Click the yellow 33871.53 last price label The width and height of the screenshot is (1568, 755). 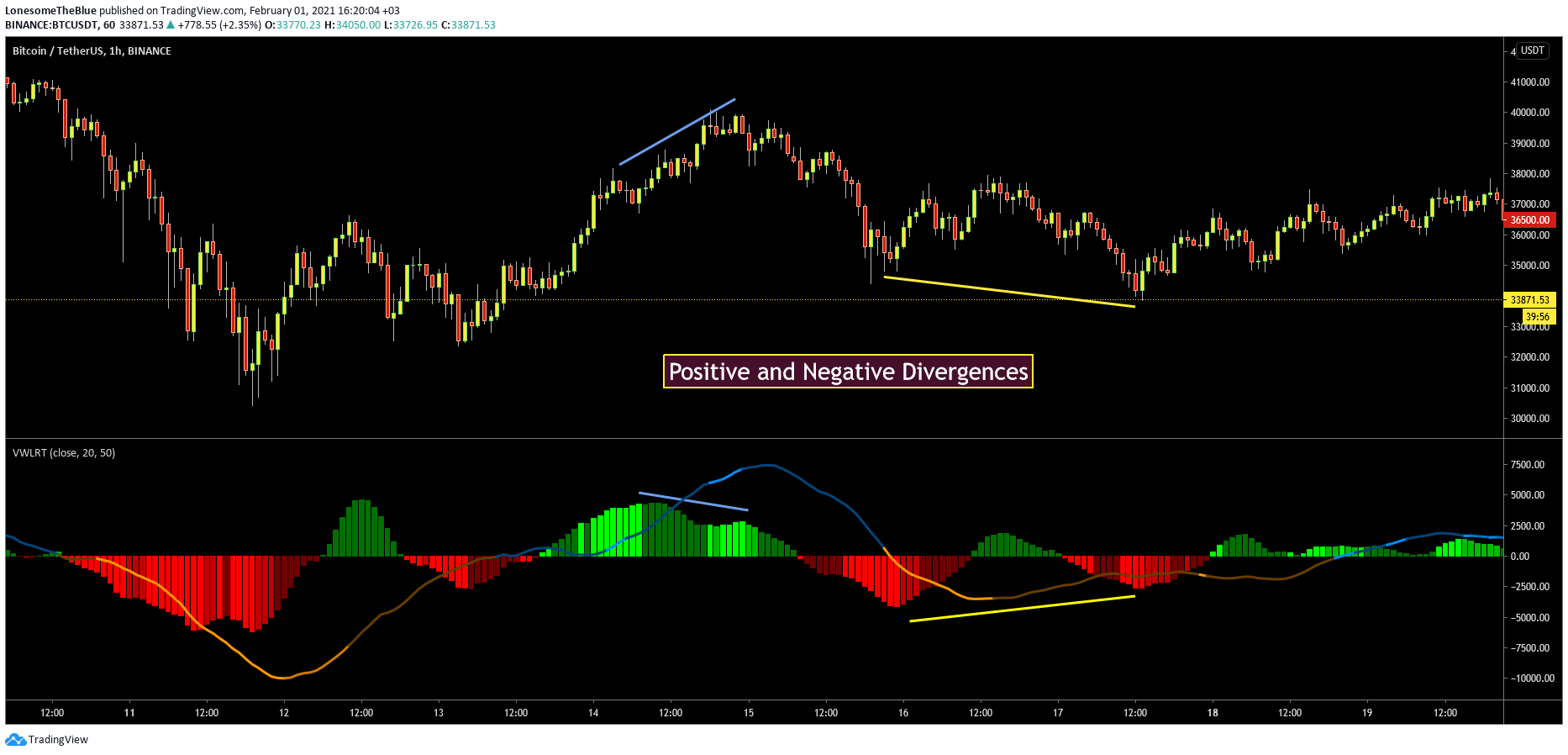click(x=1530, y=300)
